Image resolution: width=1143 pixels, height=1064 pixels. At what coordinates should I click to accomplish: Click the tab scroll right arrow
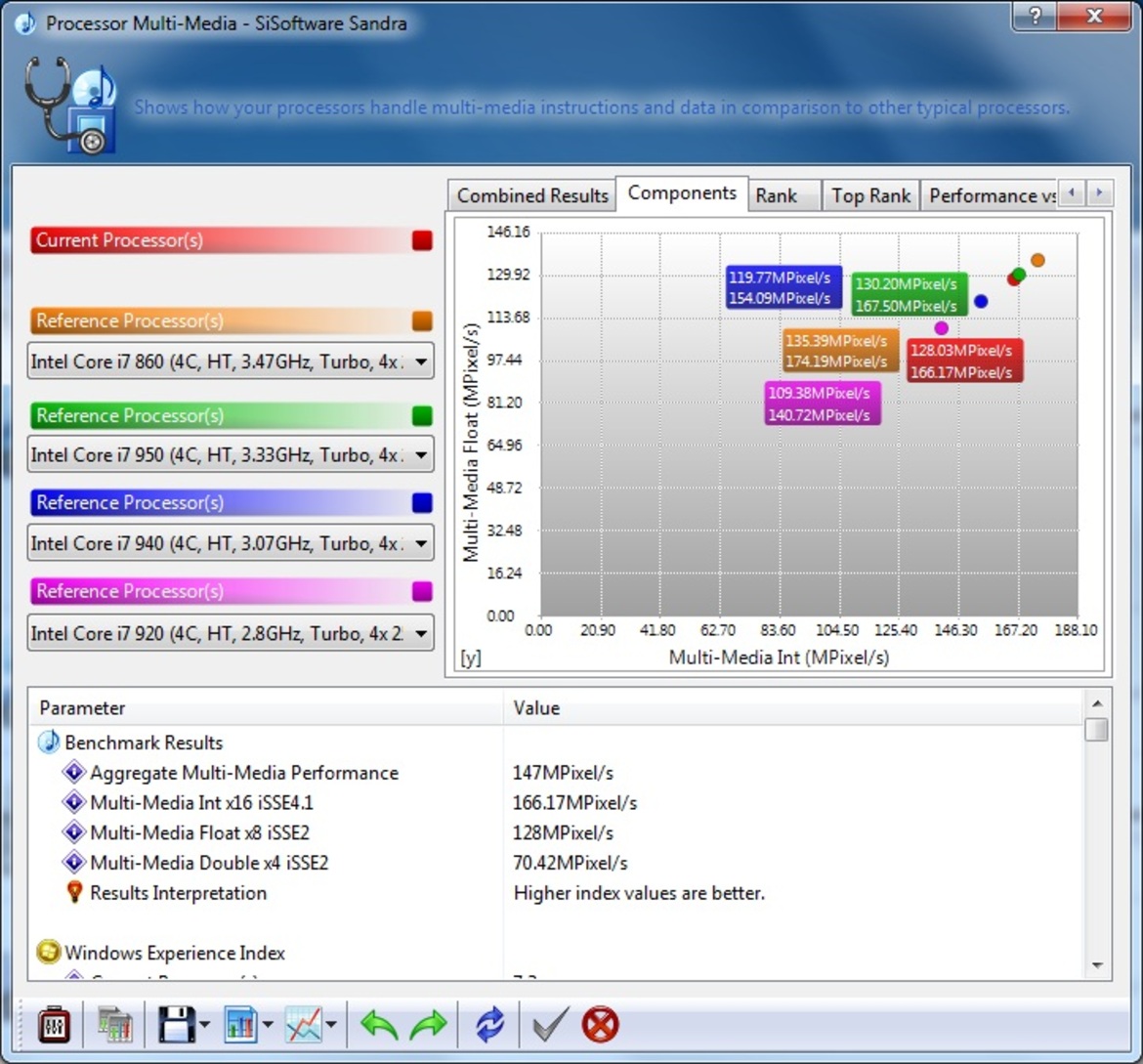(1099, 193)
